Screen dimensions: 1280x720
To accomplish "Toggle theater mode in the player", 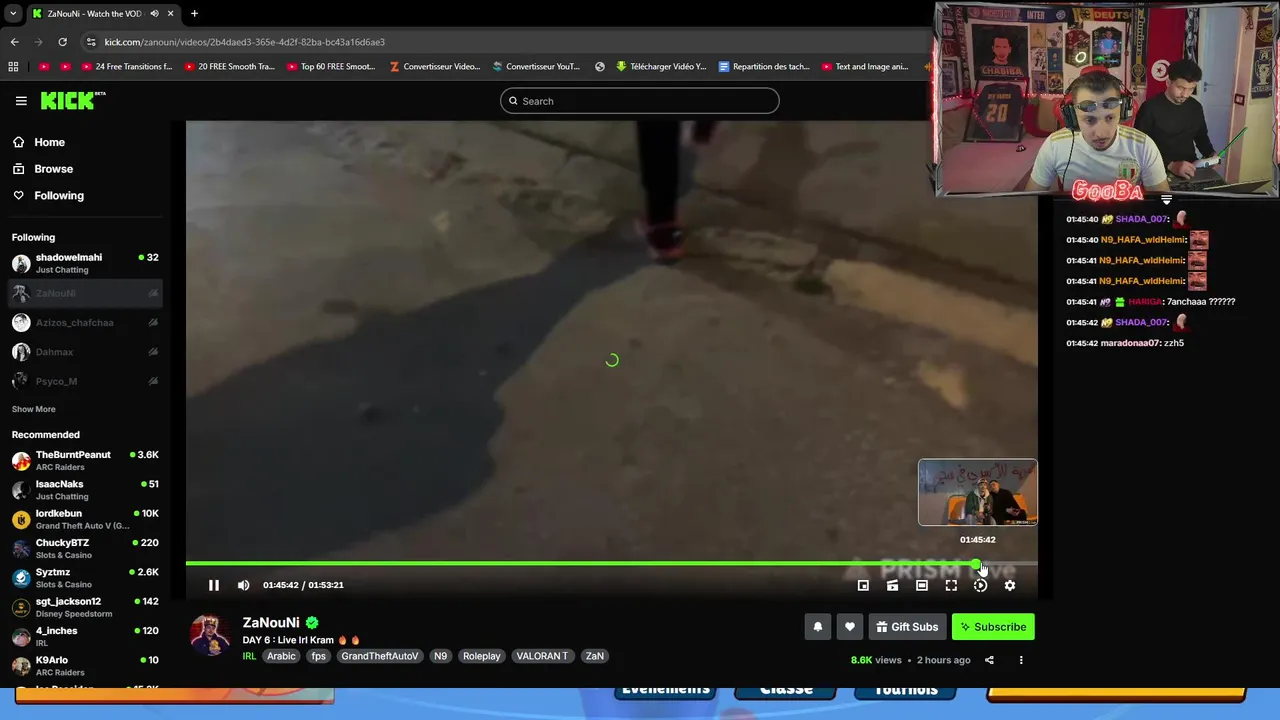I will tap(922, 585).
